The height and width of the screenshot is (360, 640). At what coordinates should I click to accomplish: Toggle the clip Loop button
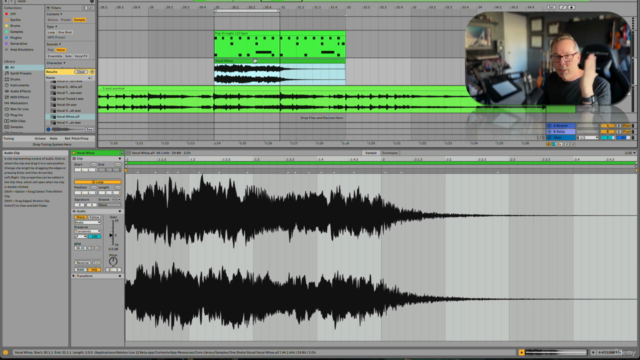(x=97, y=182)
